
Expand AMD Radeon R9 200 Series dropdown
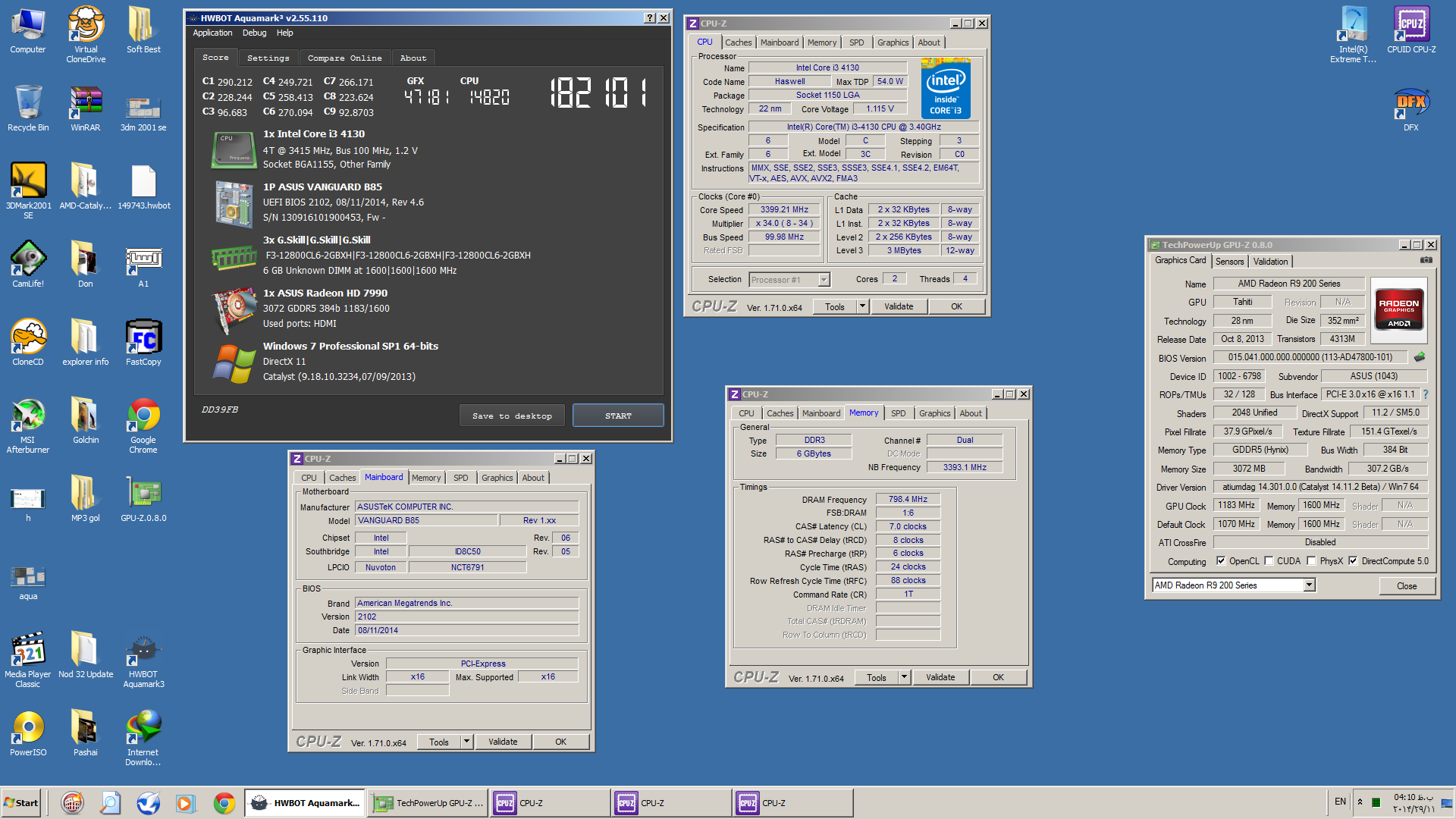click(x=1309, y=585)
